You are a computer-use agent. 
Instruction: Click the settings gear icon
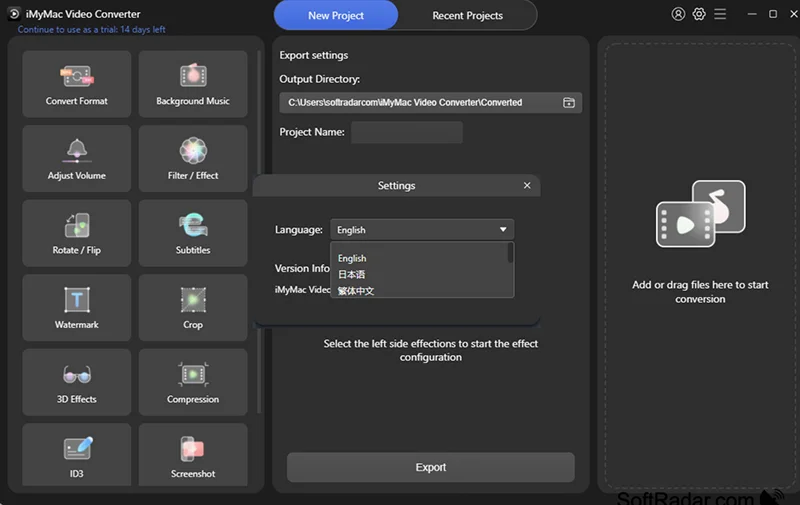pyautogui.click(x=699, y=14)
